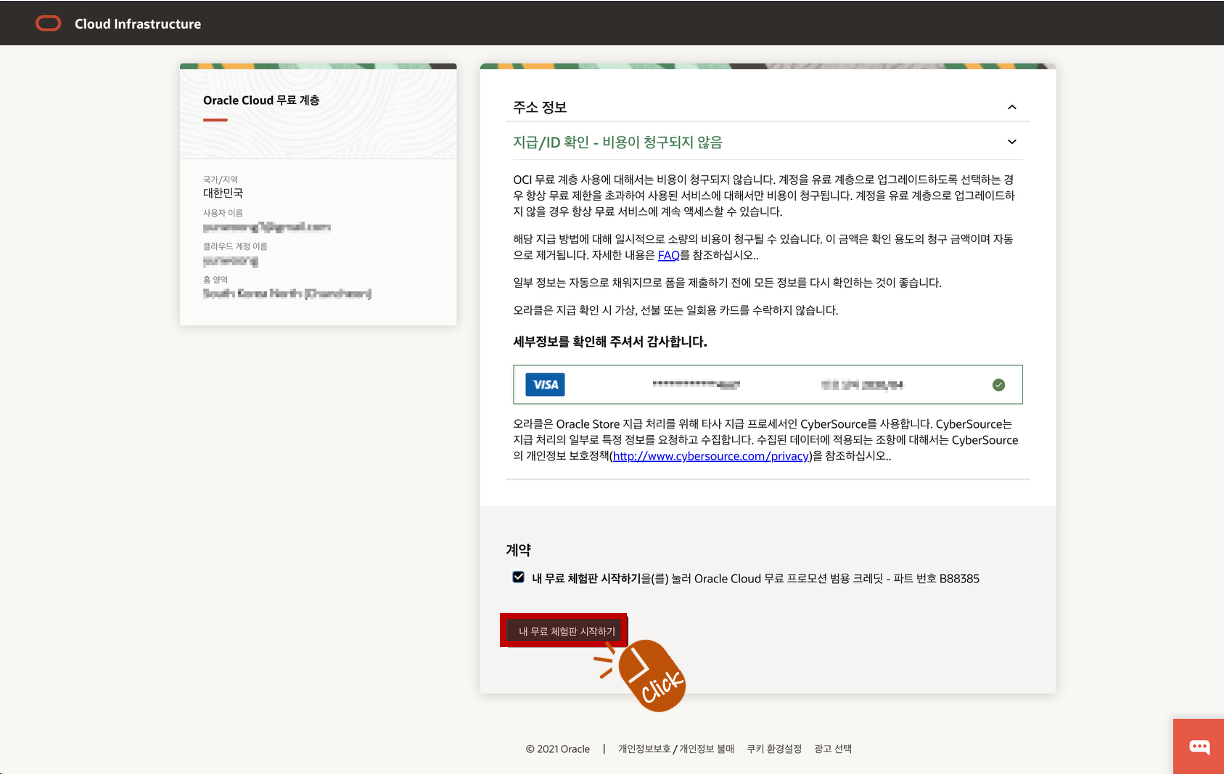The image size is (1224, 774).
Task: Click the VISA card logo
Action: click(x=545, y=384)
